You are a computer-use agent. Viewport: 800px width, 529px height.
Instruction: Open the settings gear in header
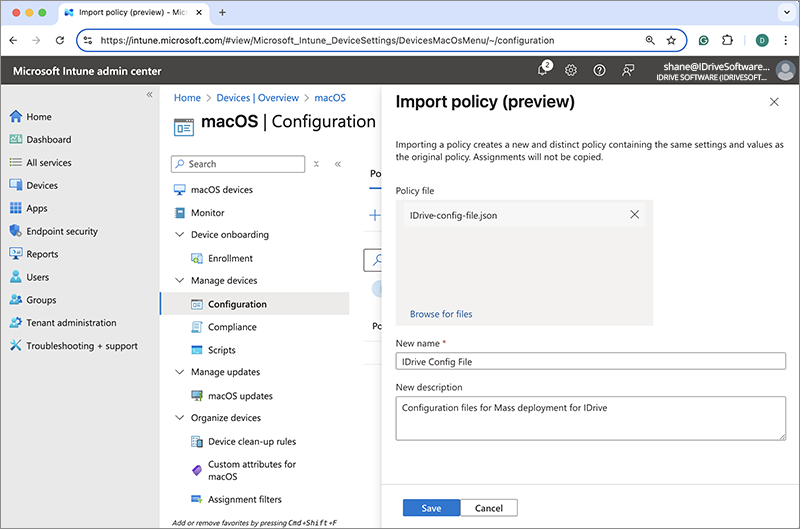(571, 70)
